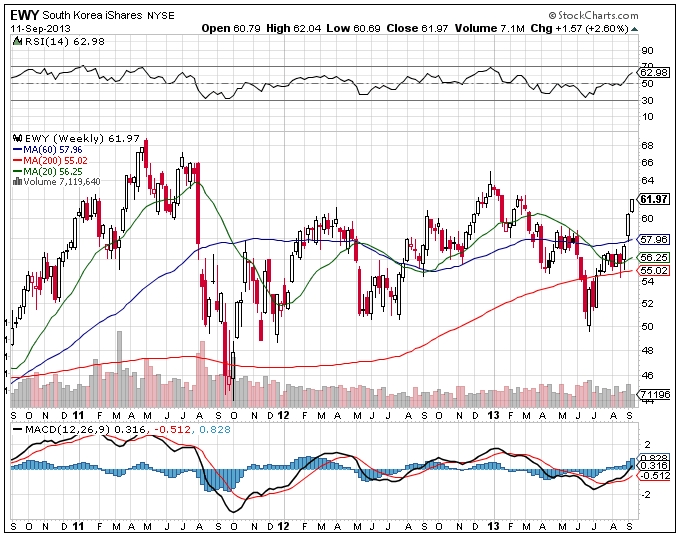679x536 pixels.
Task: Click the 50 price axis label
Action: 647,327
